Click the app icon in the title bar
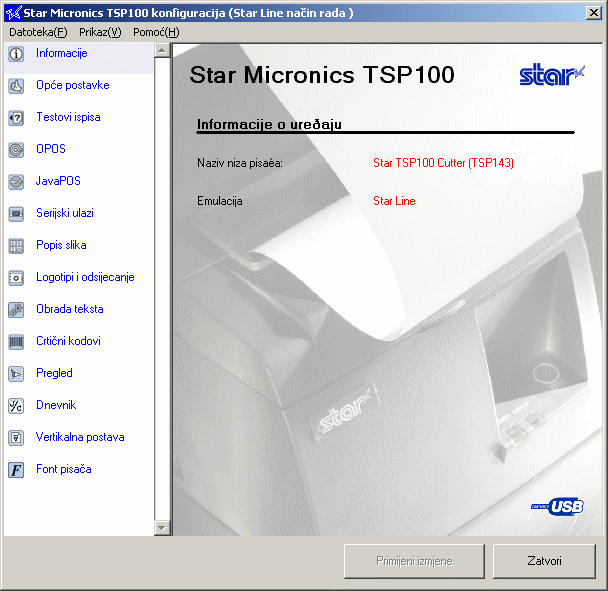Viewport: 608px width, 591px height. tap(13, 13)
